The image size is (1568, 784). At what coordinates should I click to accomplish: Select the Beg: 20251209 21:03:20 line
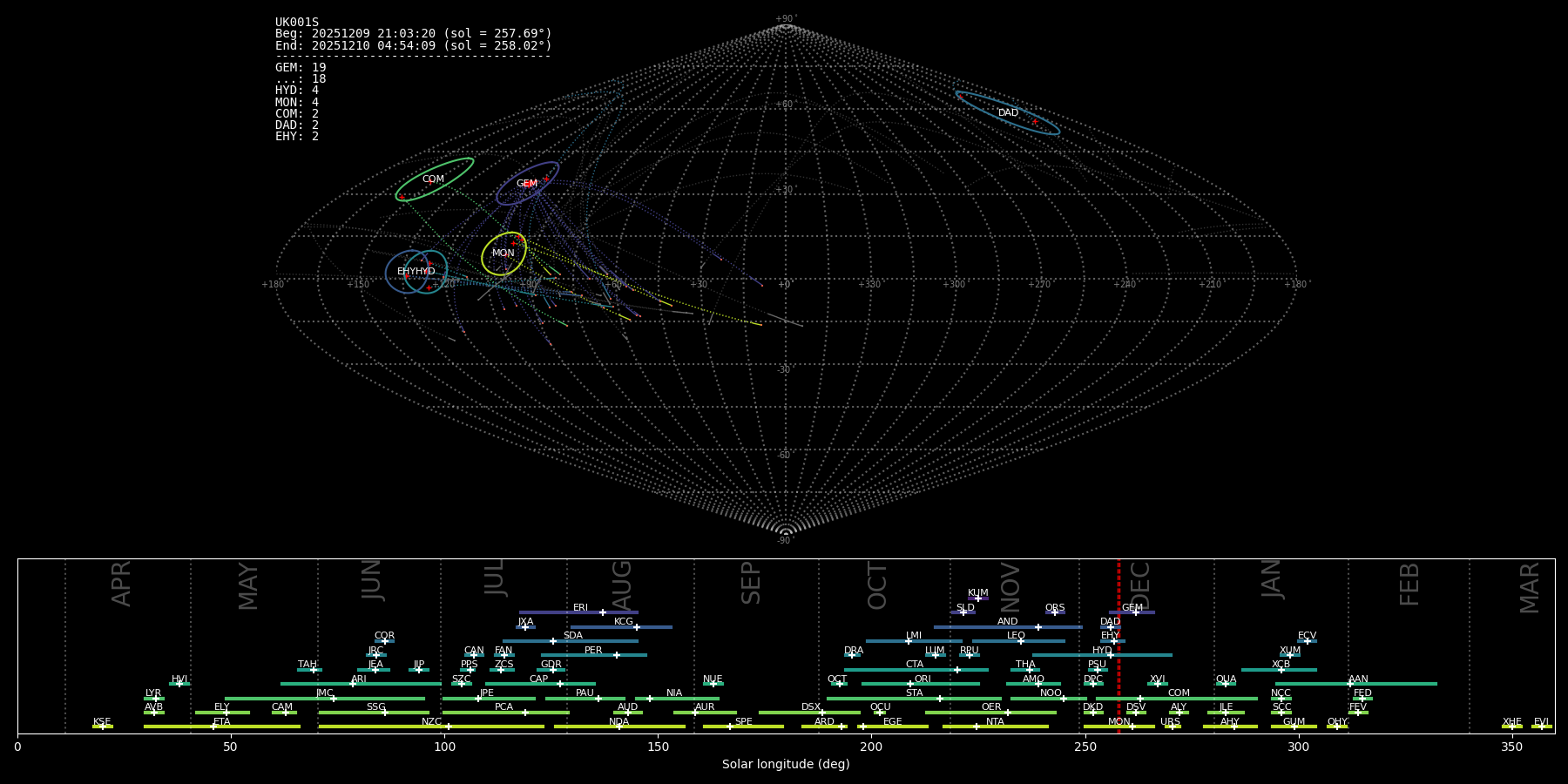tap(414, 34)
